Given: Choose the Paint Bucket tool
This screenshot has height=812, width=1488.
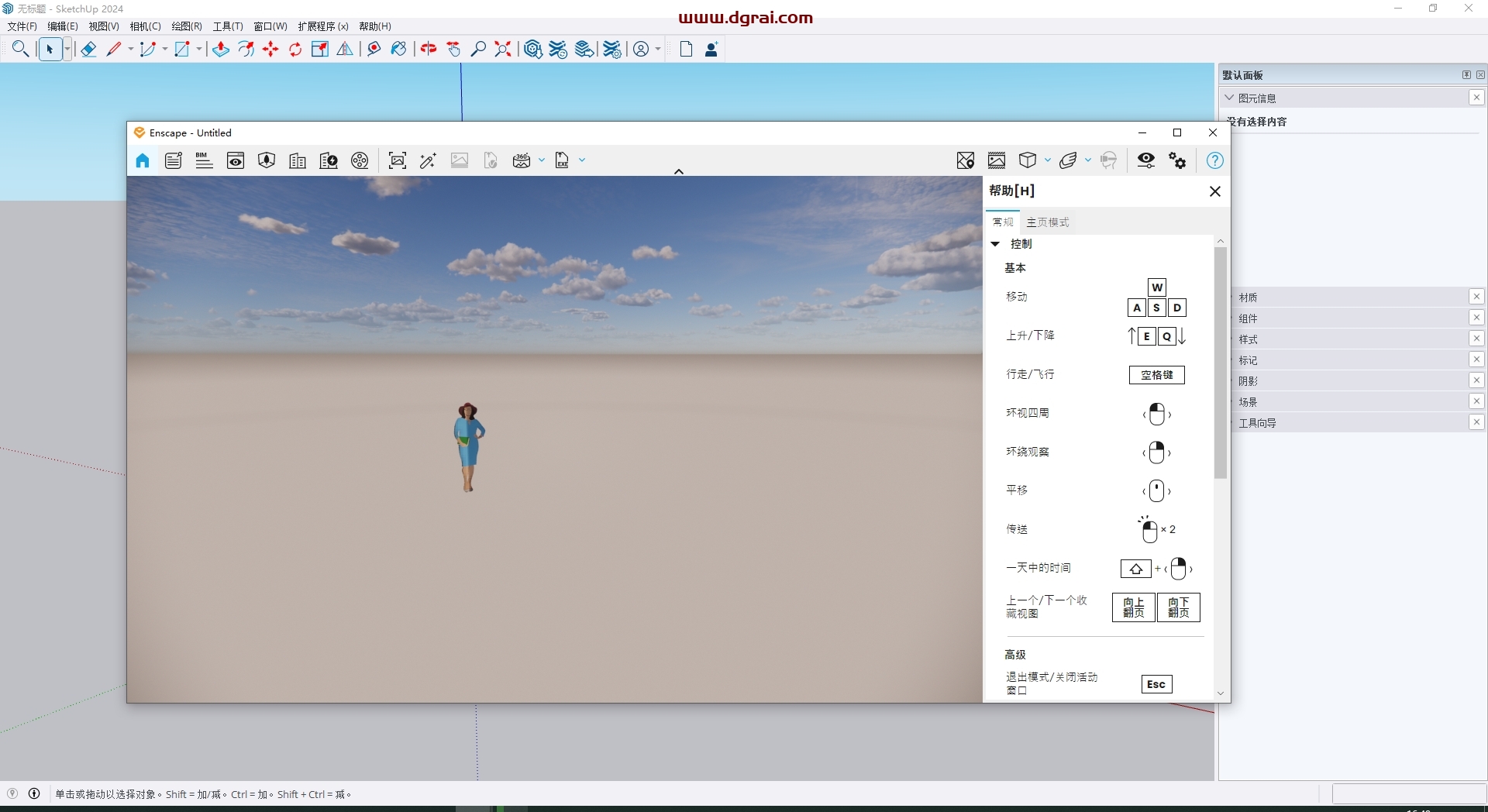Looking at the screenshot, I should (x=399, y=50).
